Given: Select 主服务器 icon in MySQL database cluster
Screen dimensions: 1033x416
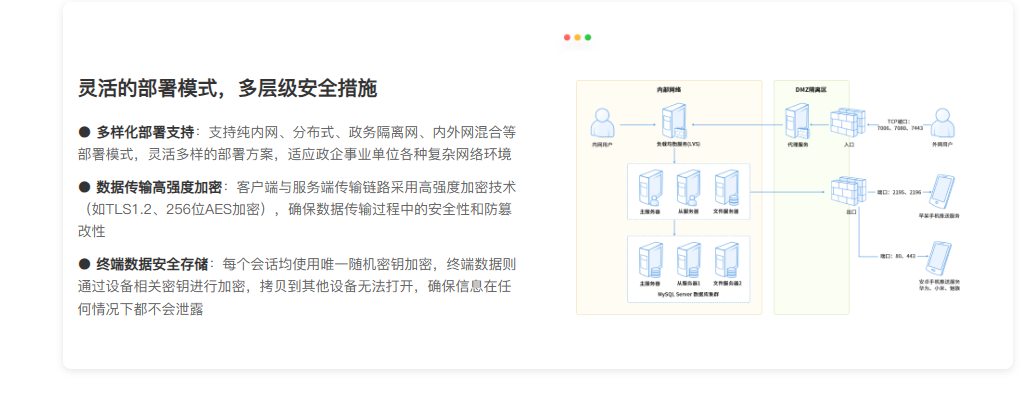Looking at the screenshot, I should 651,260.
